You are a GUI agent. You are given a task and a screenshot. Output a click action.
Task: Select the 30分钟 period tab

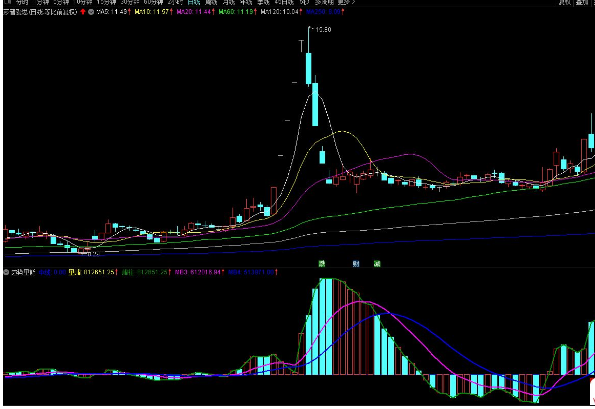tap(130, 2)
